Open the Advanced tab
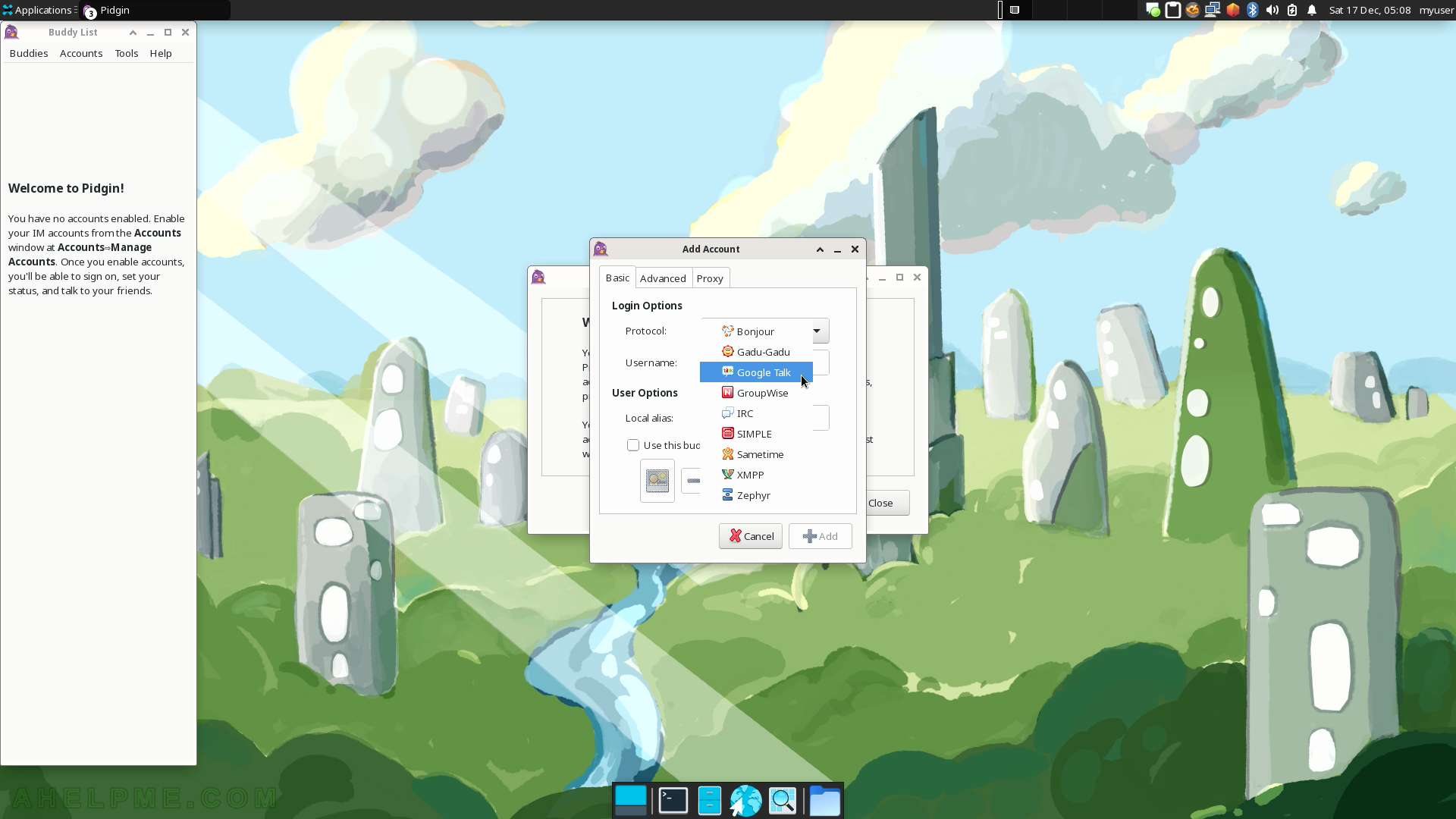 pyautogui.click(x=663, y=278)
